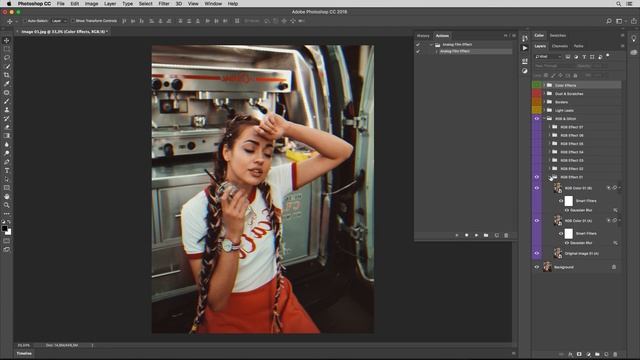Add a layer mask
Screen dimensions: 640x360
(x=579, y=354)
